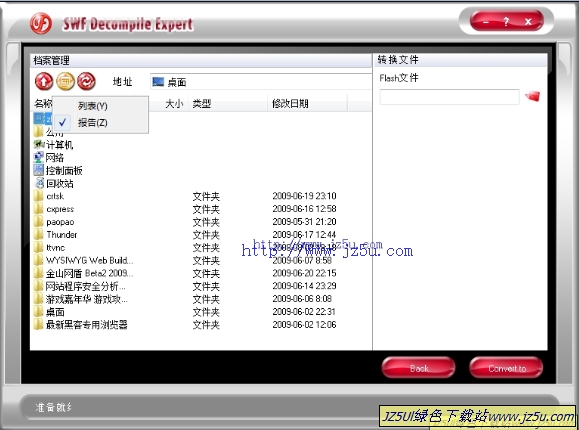
Task: Click the control panel icon beside 控制面板
Action: click(38, 170)
